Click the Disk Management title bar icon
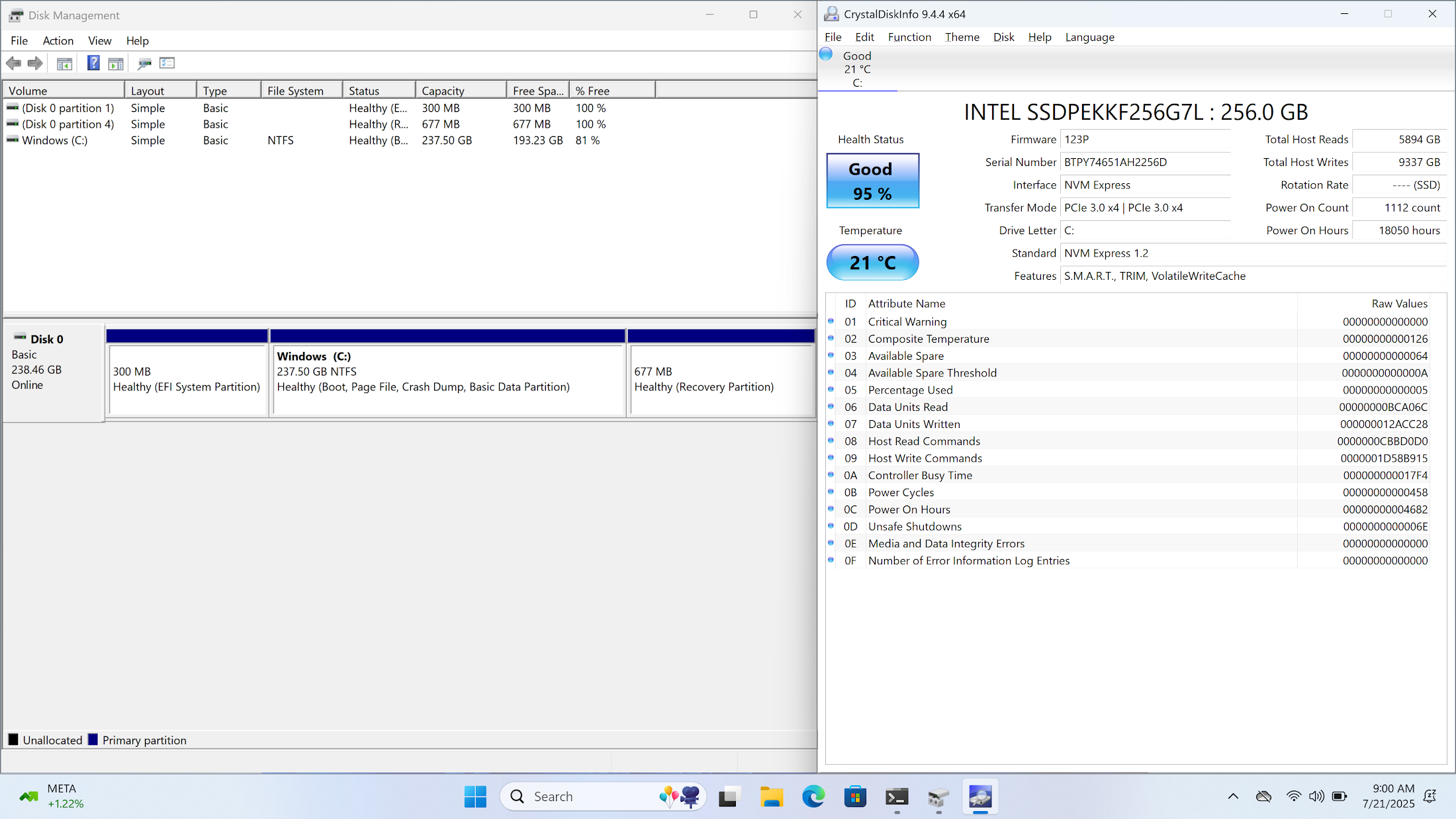Screen dimensions: 1456x819 16,15
